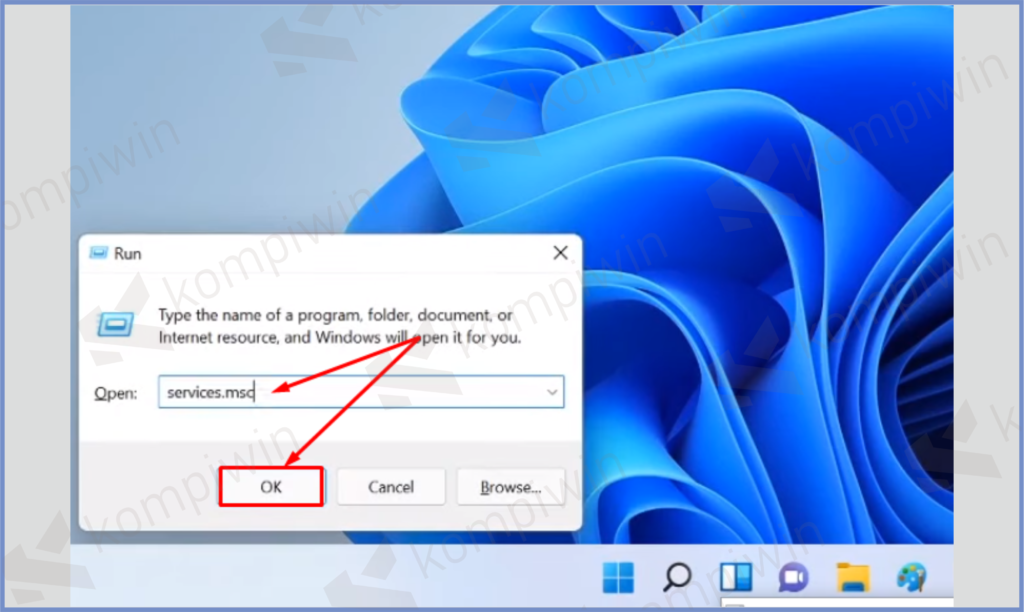Cancel the Run dialog
This screenshot has width=1024, height=612.
(390, 487)
